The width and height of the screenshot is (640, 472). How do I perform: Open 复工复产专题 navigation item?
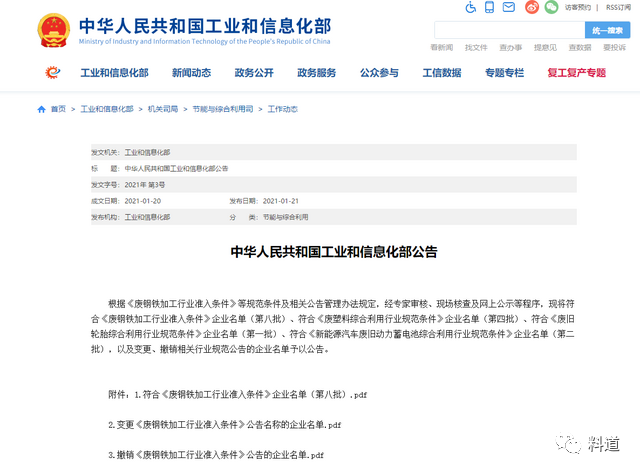pyautogui.click(x=576, y=73)
